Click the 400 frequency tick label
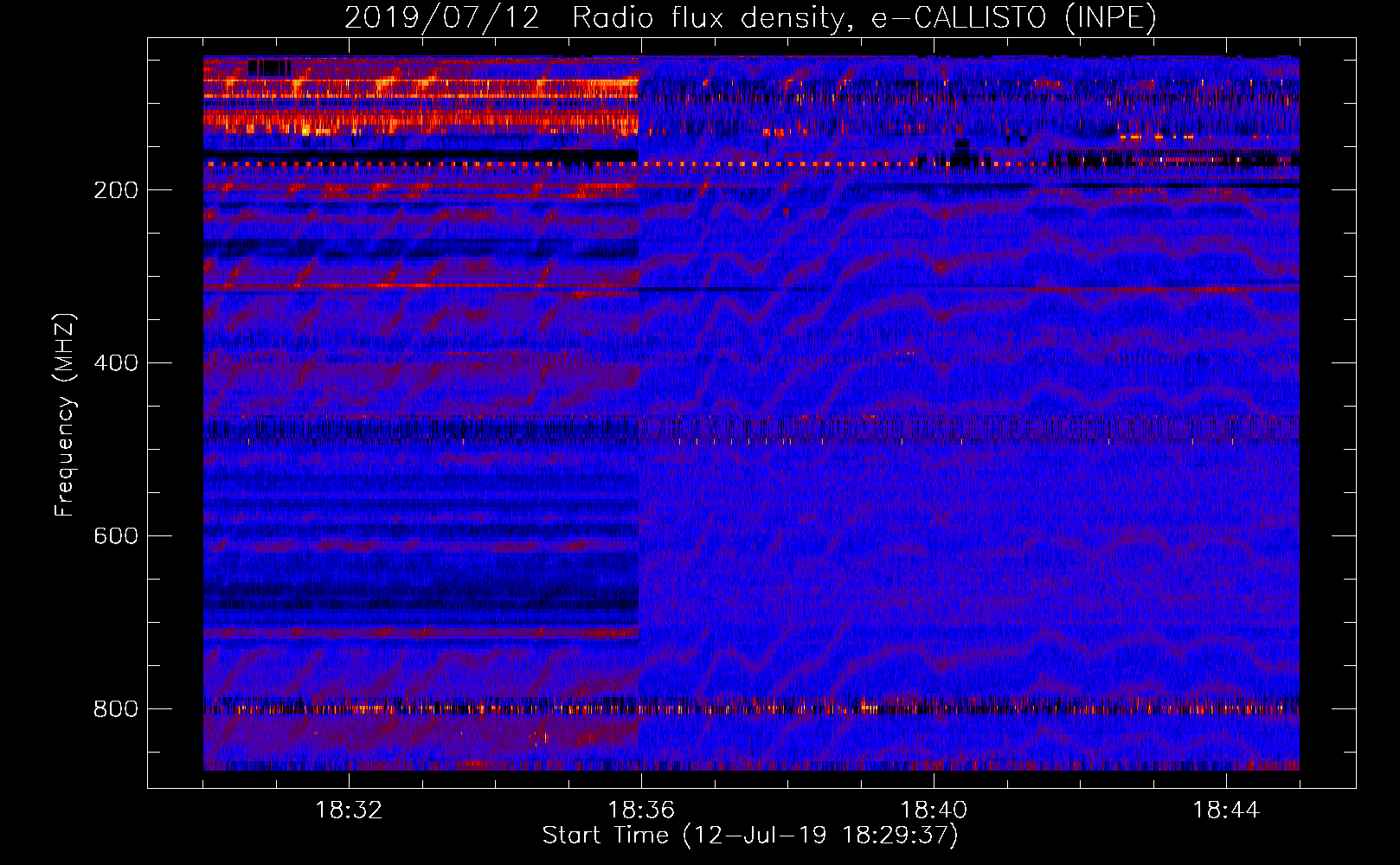 116,363
